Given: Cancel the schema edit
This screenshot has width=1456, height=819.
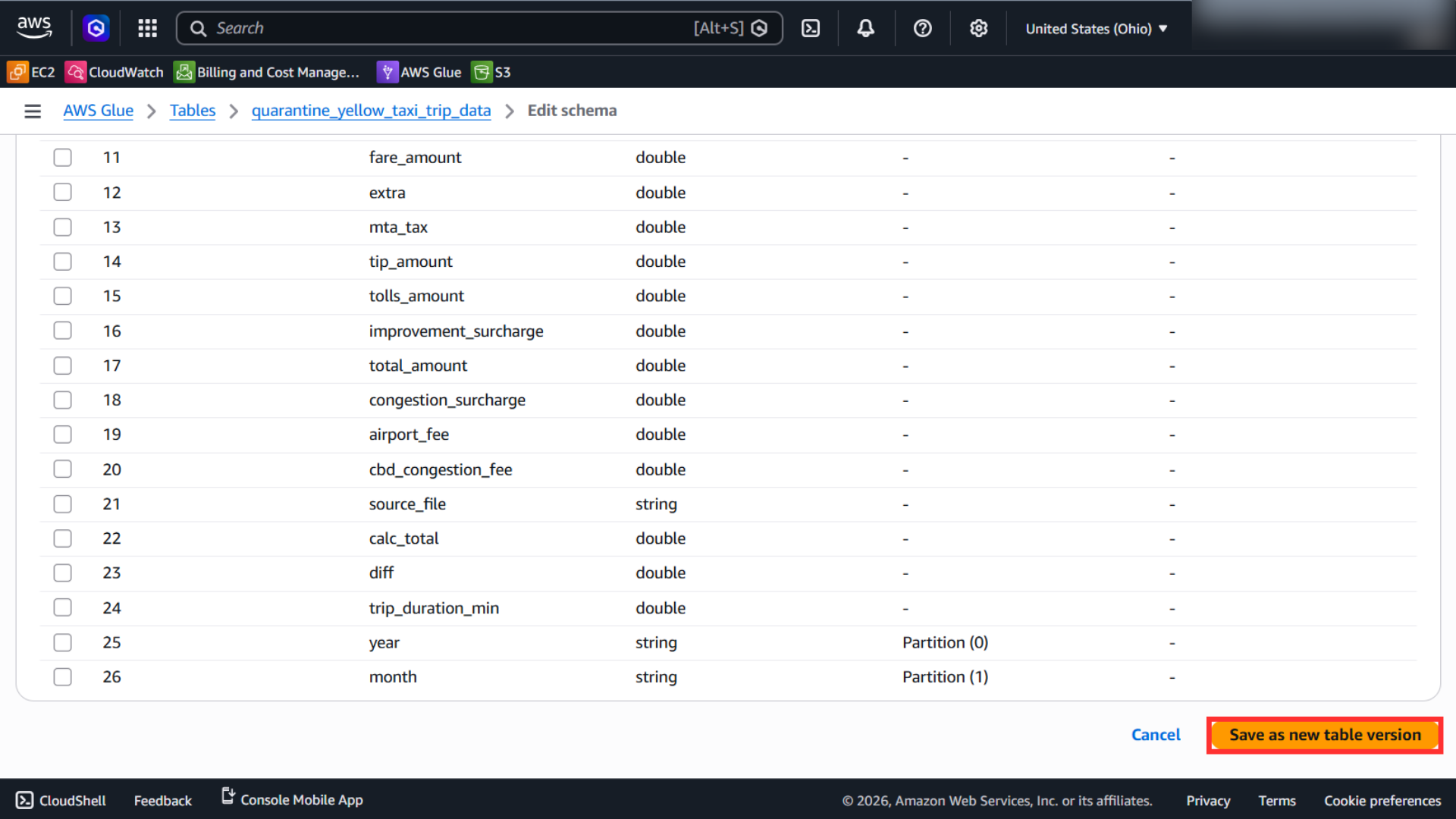Looking at the screenshot, I should point(1156,735).
